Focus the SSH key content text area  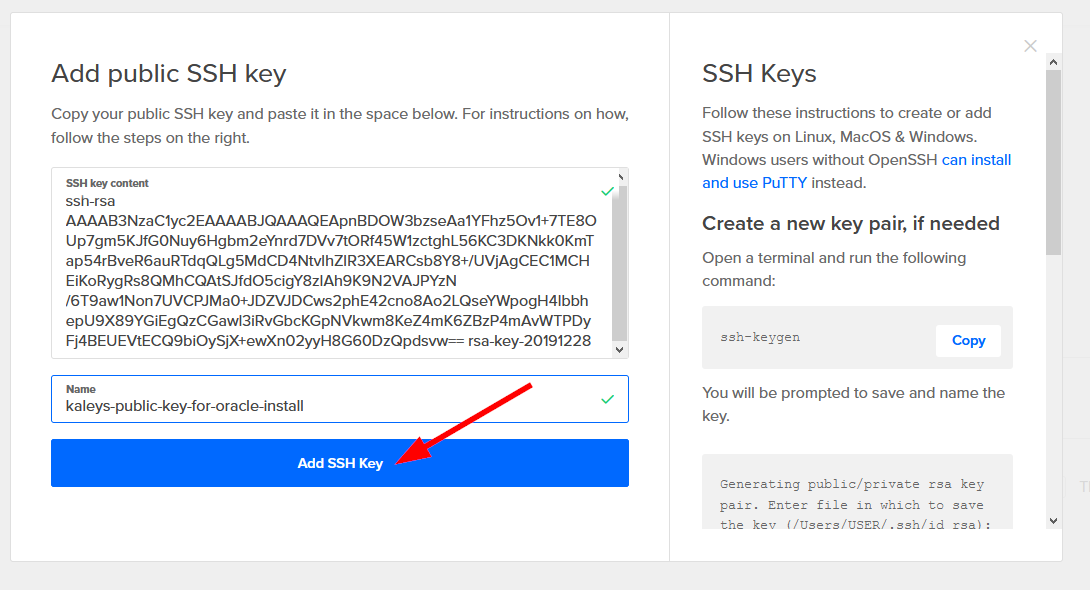pos(330,270)
